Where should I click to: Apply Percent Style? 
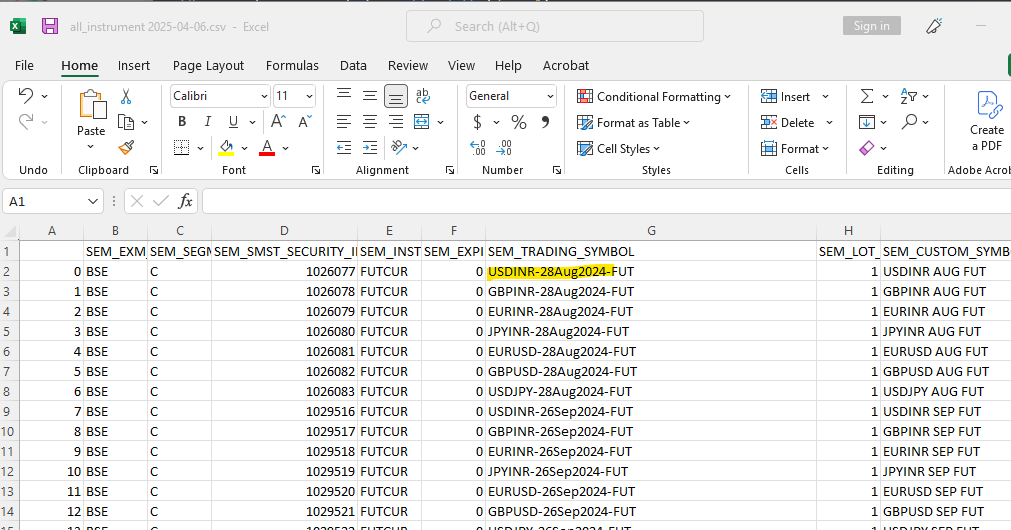(x=519, y=122)
